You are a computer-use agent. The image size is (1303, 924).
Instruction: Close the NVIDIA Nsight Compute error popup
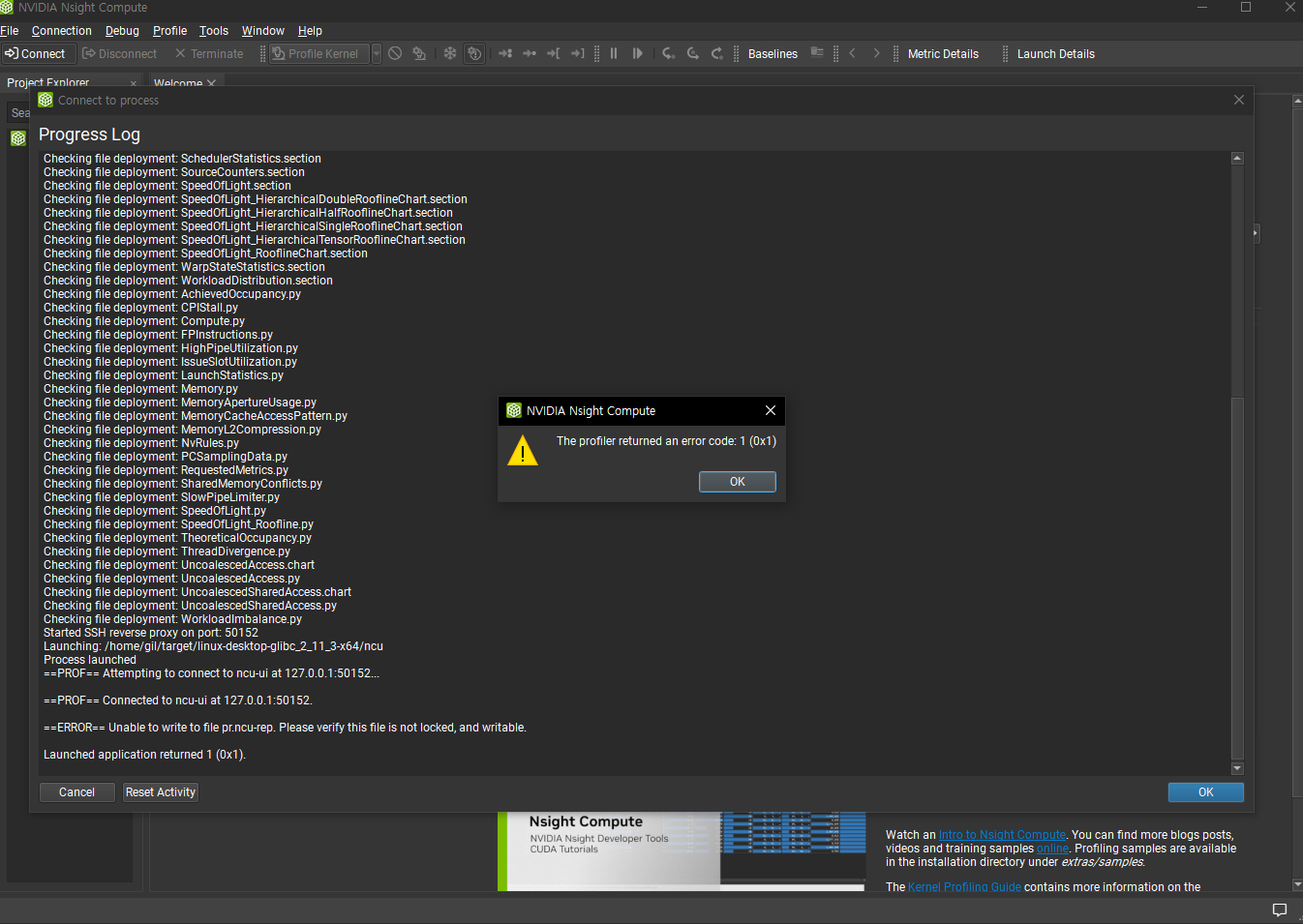(x=771, y=410)
